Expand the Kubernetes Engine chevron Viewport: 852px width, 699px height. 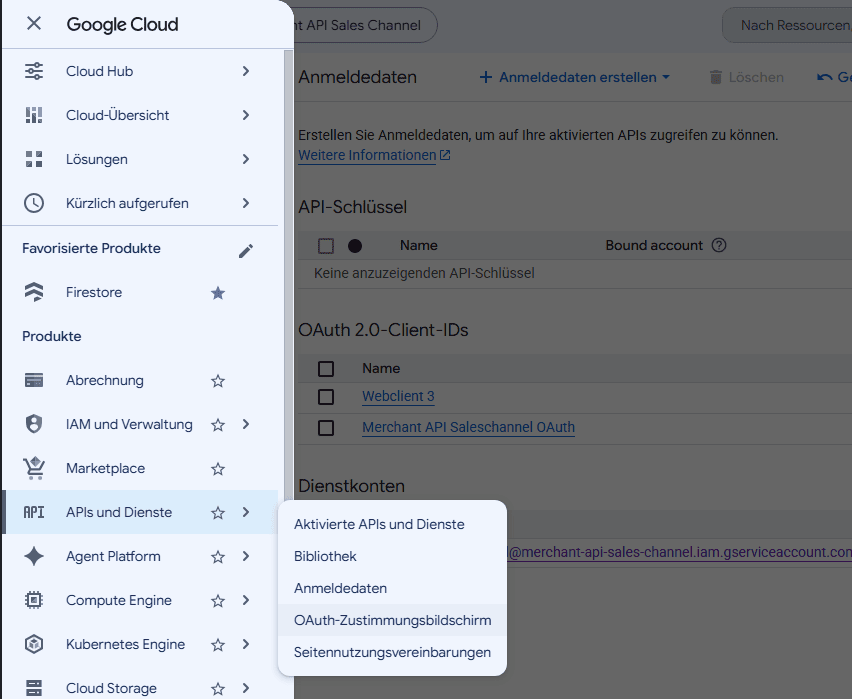[246, 644]
